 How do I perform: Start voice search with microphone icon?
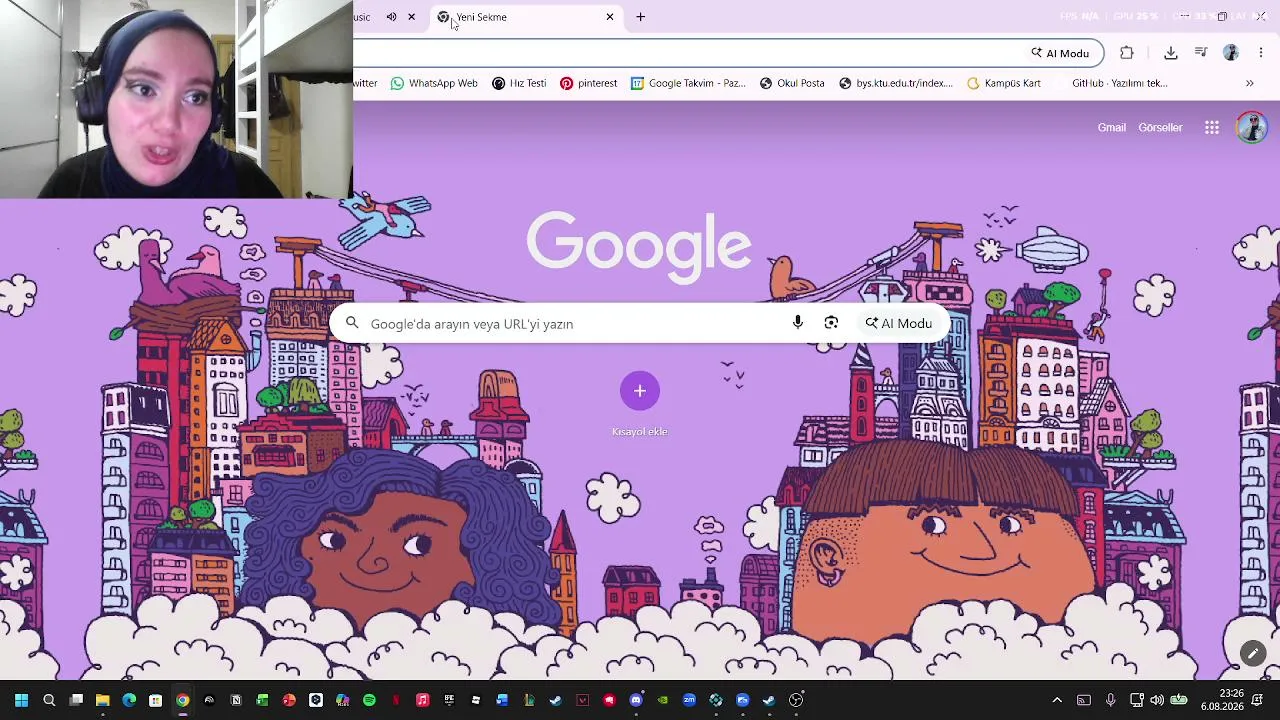(x=798, y=323)
